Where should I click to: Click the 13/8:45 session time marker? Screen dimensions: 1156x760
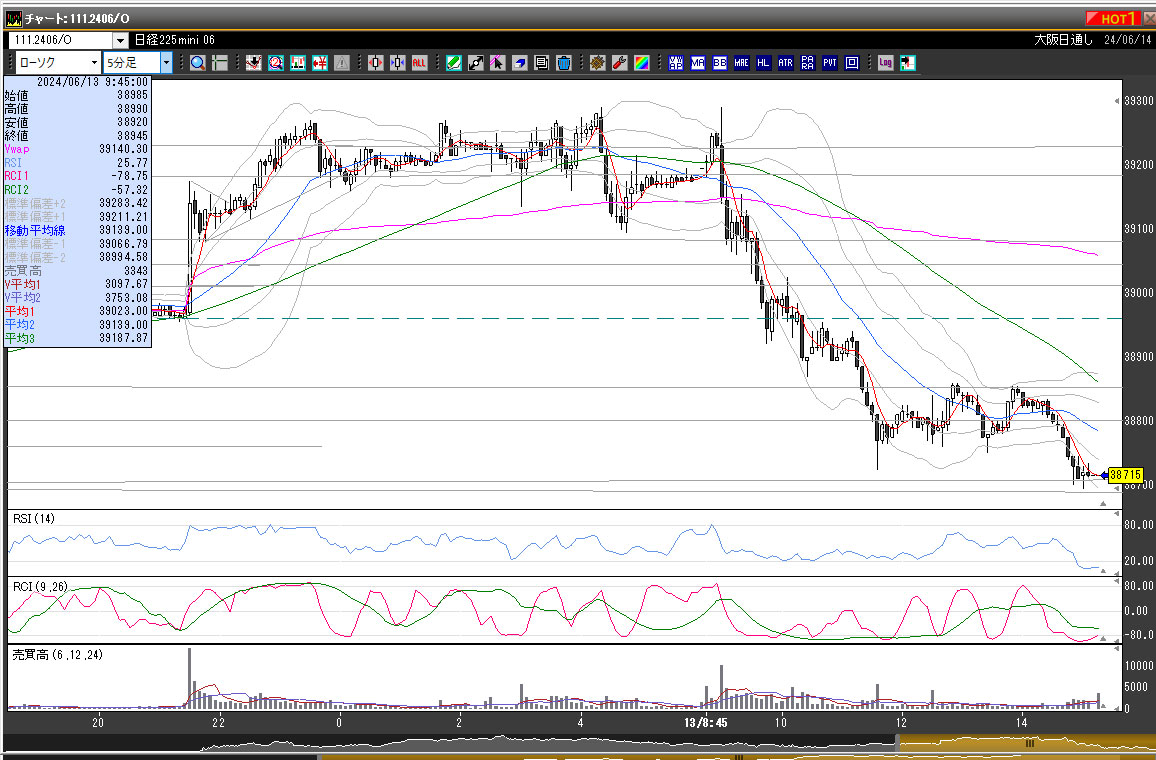(706, 722)
